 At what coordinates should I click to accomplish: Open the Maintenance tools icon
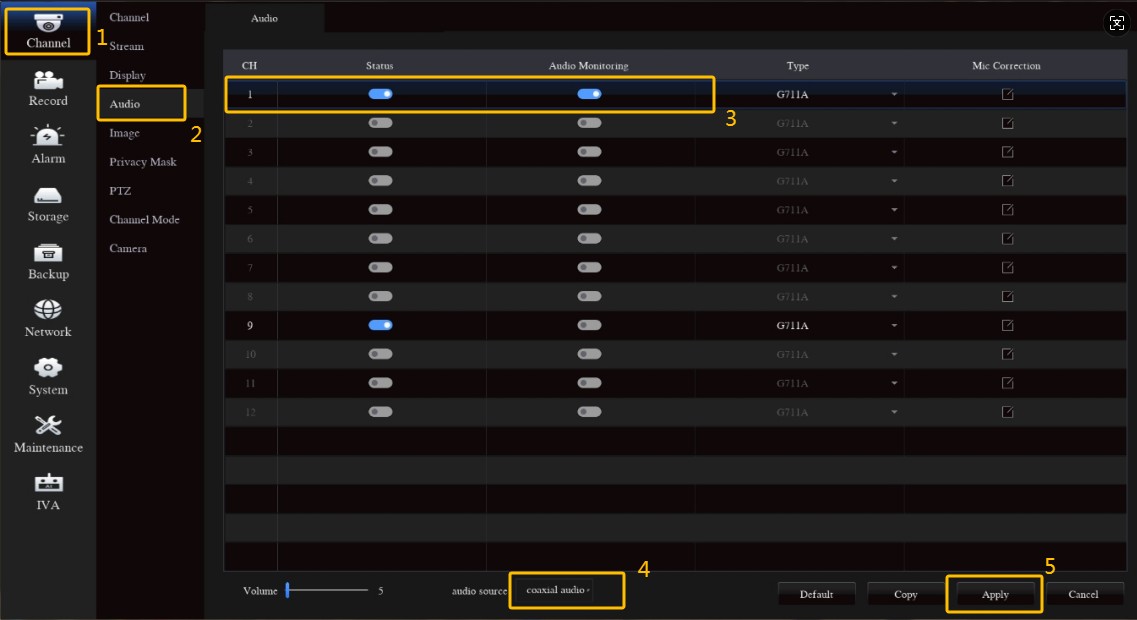(x=48, y=425)
